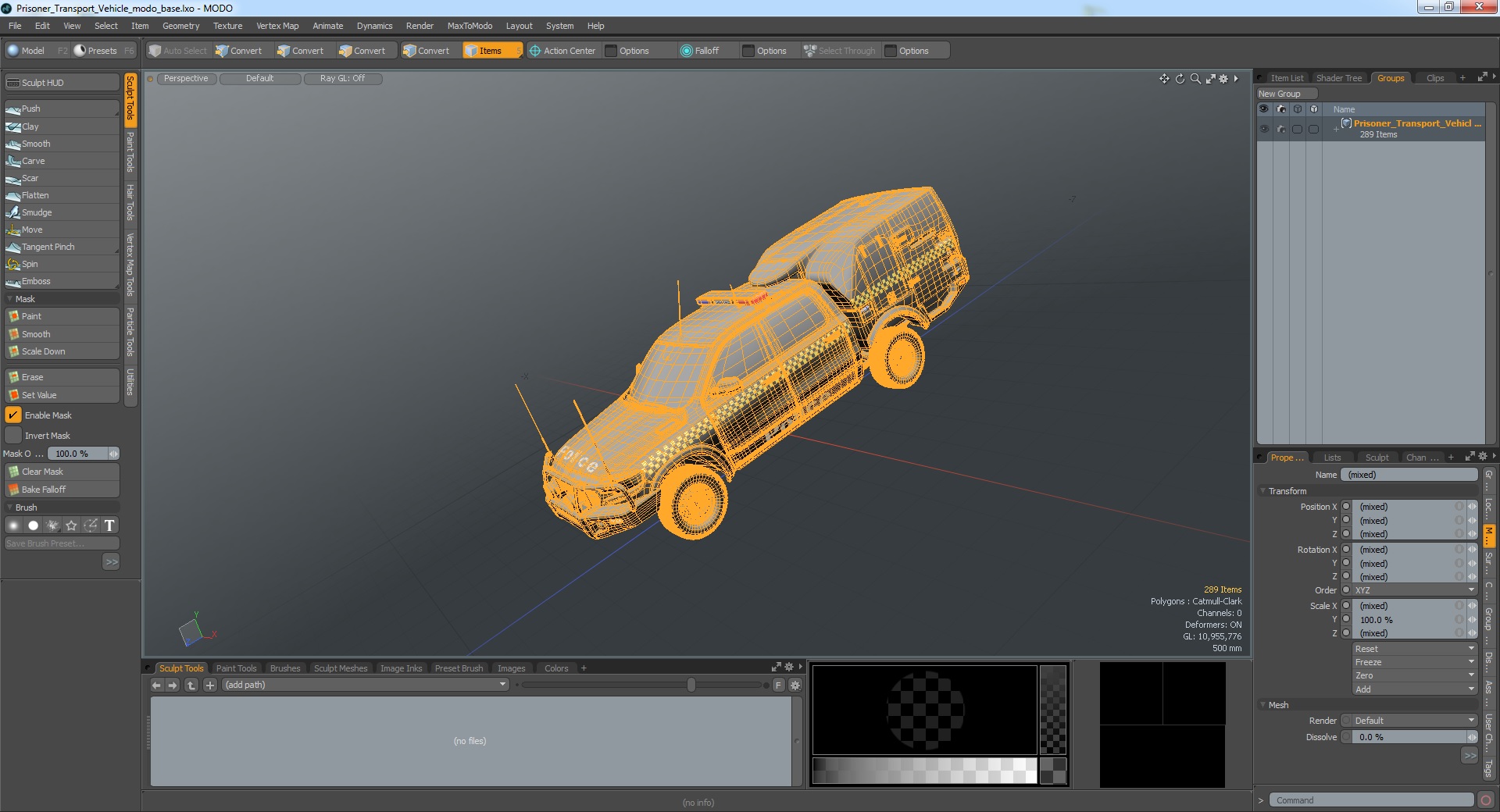Viewport: 1500px width, 812px height.
Task: Select the hard round brush tip
Action: (x=33, y=525)
